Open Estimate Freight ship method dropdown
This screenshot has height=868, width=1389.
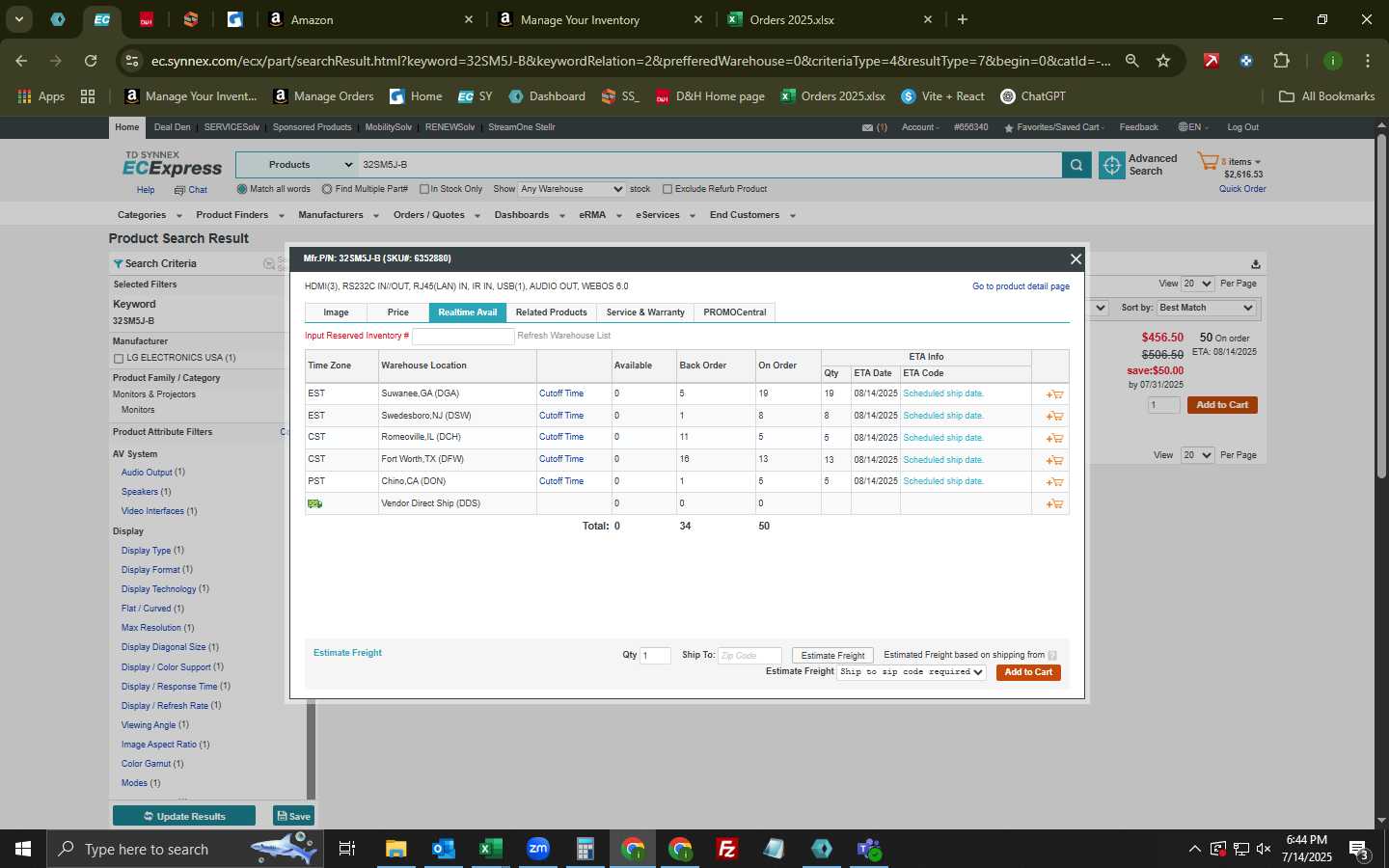[x=912, y=672]
